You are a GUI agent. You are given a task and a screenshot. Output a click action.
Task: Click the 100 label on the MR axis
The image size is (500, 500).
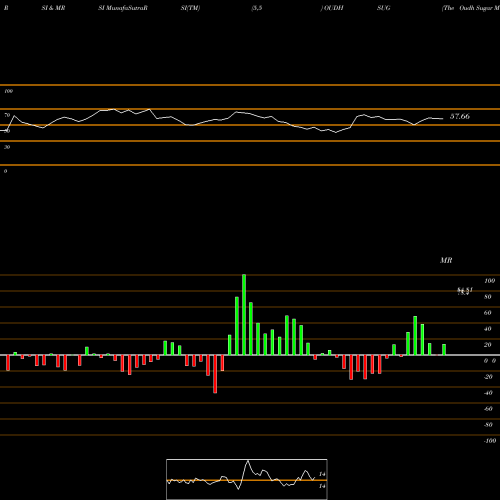coord(489,281)
